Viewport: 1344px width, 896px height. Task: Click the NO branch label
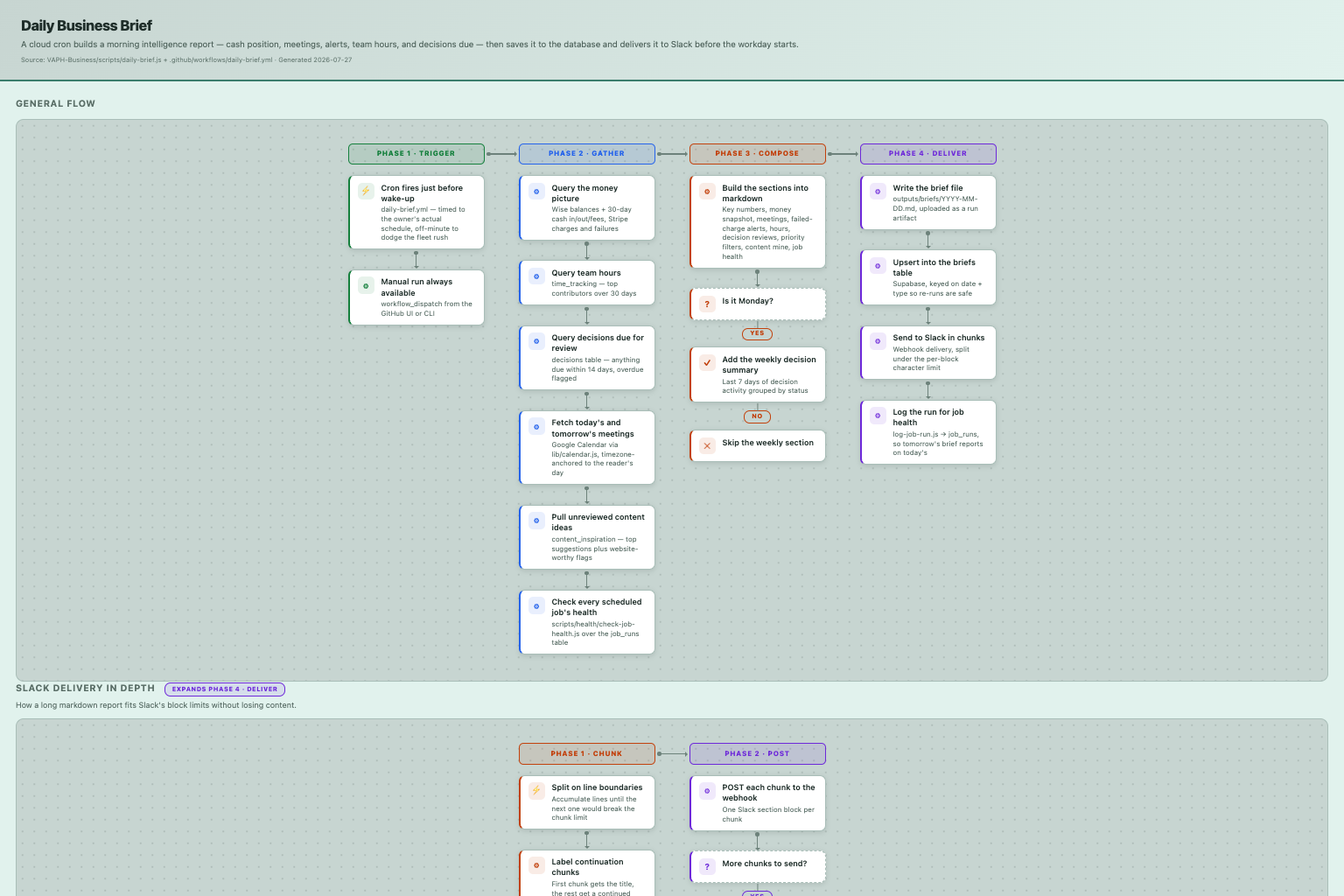coord(758,416)
